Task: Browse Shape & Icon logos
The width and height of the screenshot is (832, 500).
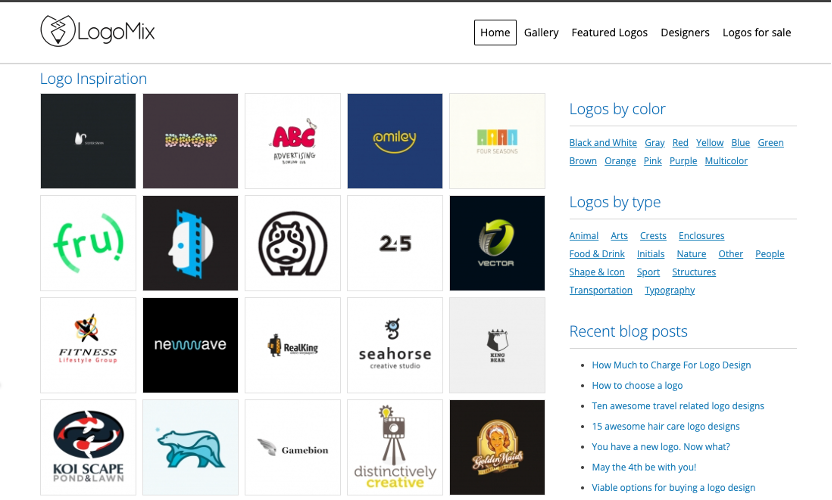Action: (x=597, y=272)
